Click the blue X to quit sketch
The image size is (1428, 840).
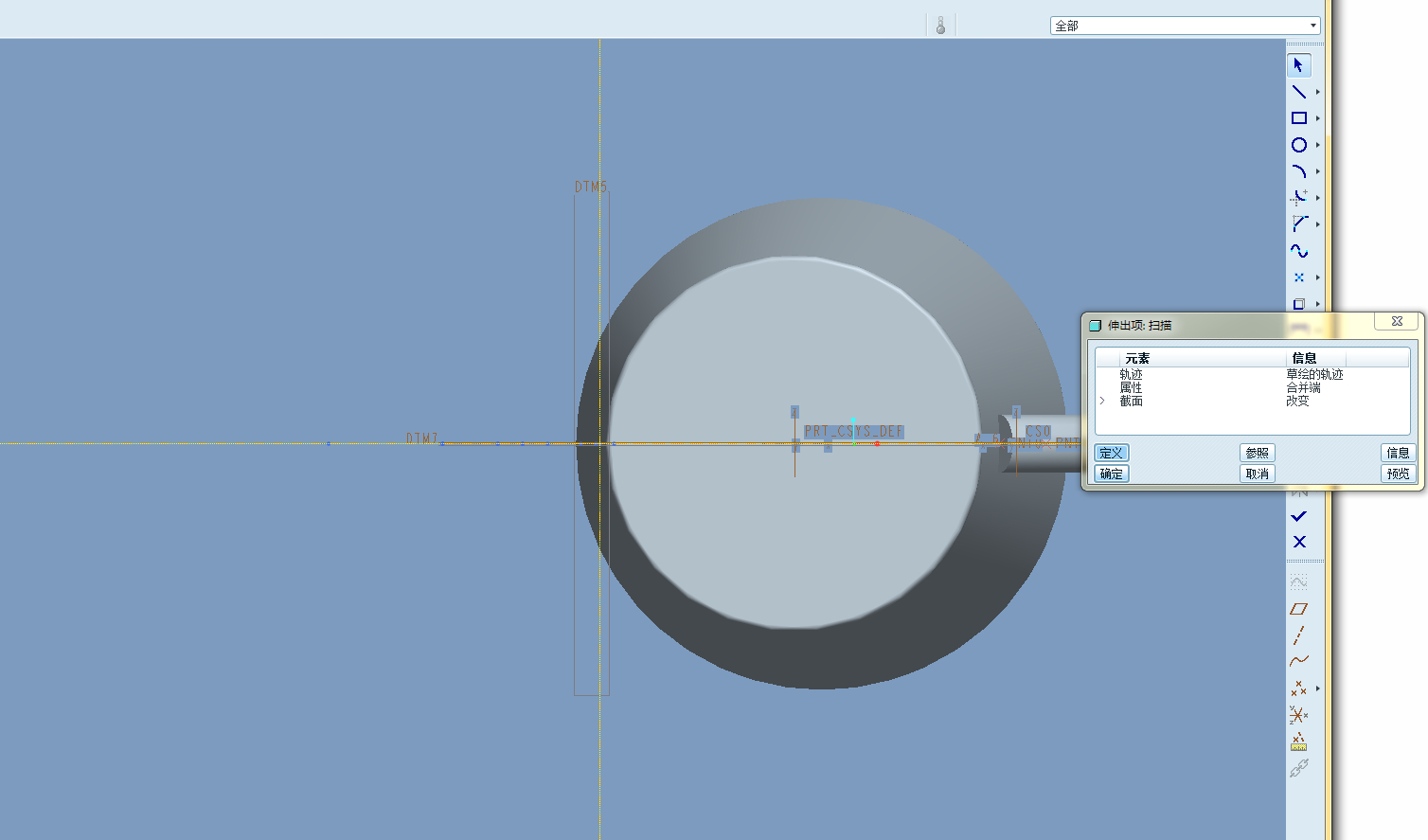tap(1298, 542)
